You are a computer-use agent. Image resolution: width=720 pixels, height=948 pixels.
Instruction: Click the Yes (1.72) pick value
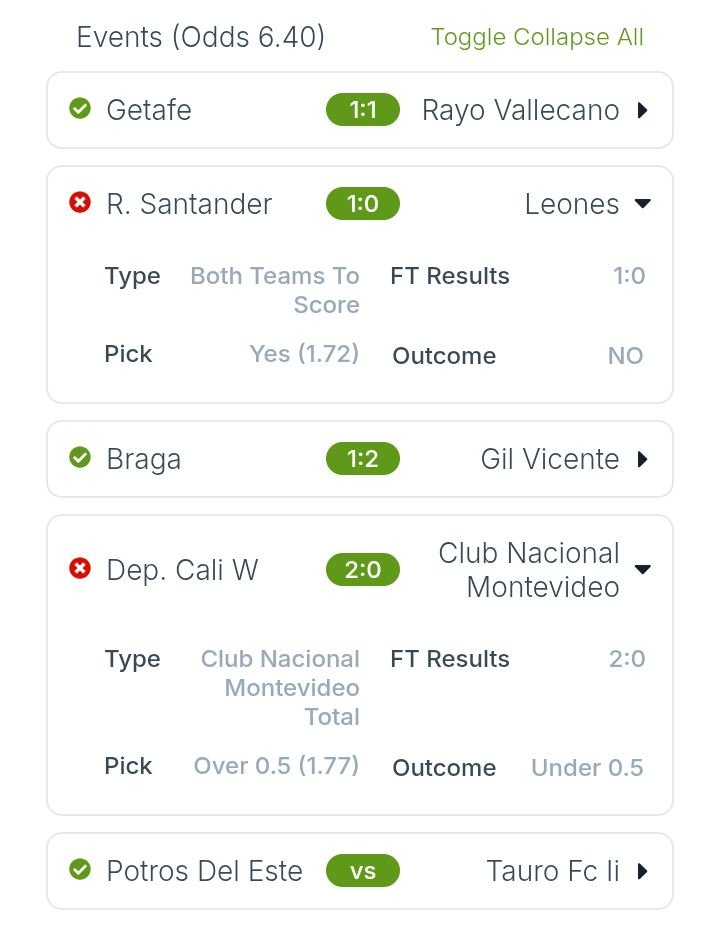(x=304, y=354)
